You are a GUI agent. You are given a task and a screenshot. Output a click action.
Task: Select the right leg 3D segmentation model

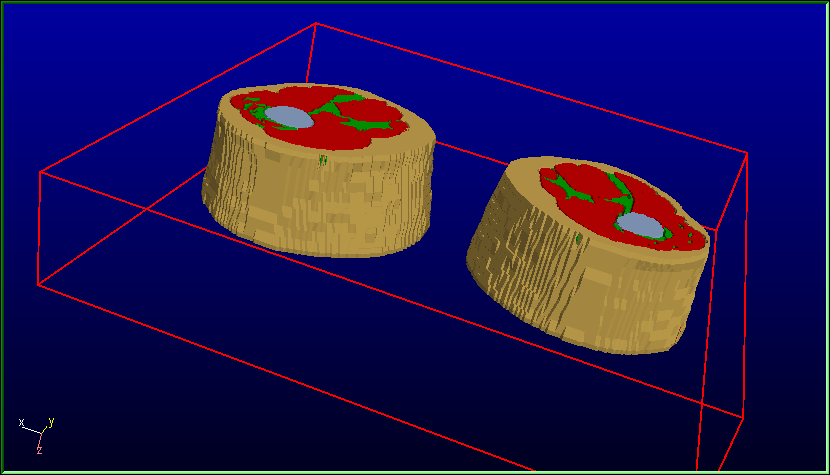click(588, 255)
